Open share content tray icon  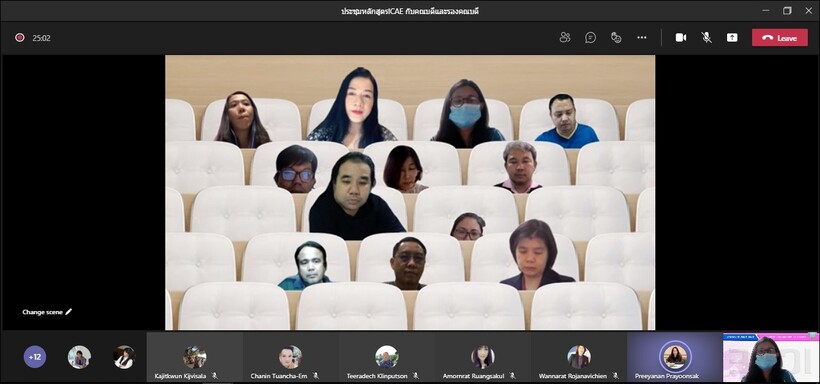(732, 38)
